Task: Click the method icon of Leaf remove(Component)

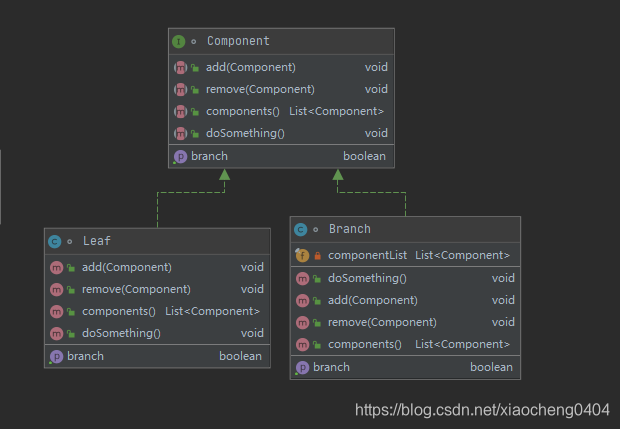Action: click(57, 290)
